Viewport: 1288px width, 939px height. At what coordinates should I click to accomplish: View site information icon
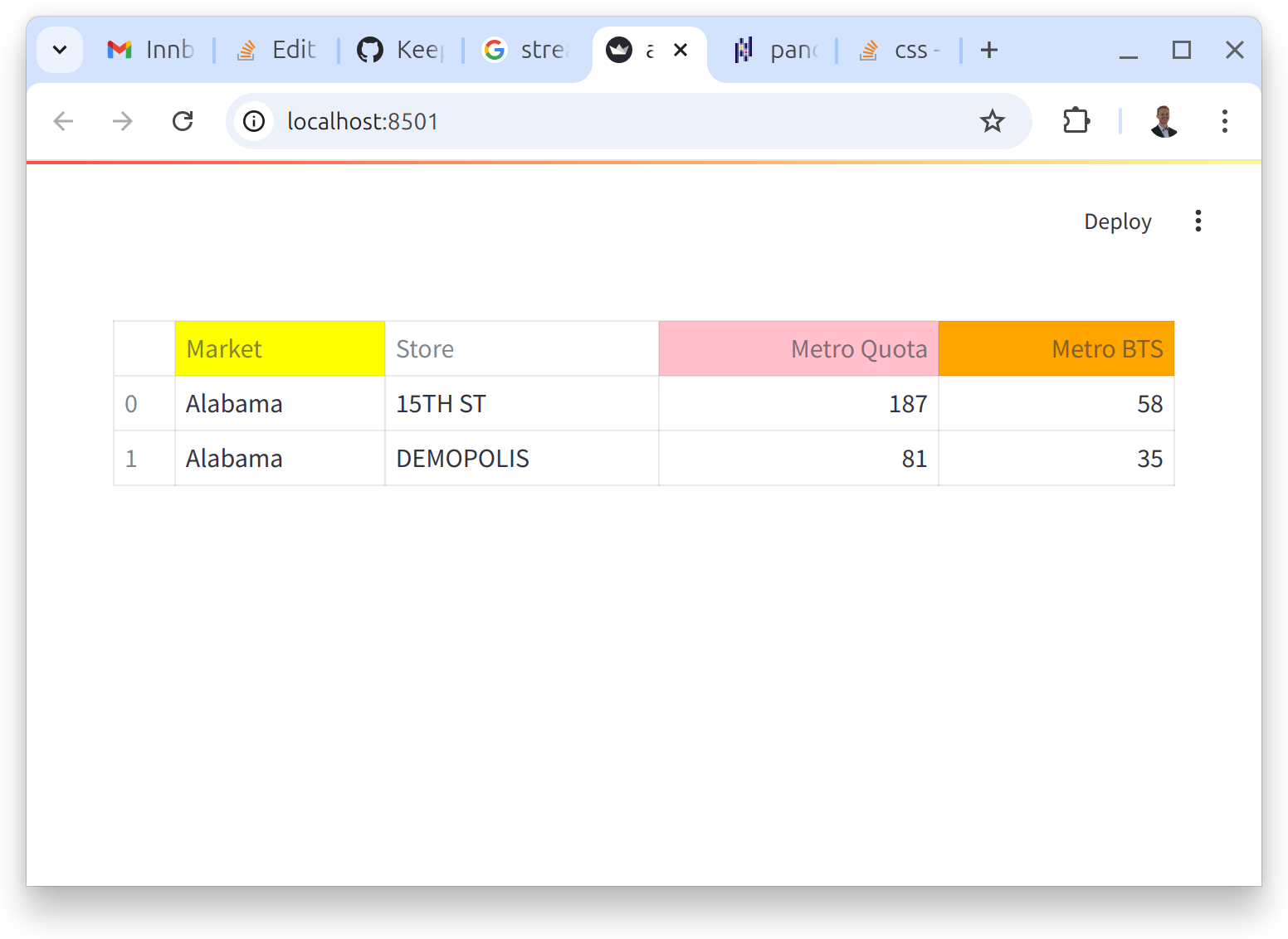click(254, 121)
